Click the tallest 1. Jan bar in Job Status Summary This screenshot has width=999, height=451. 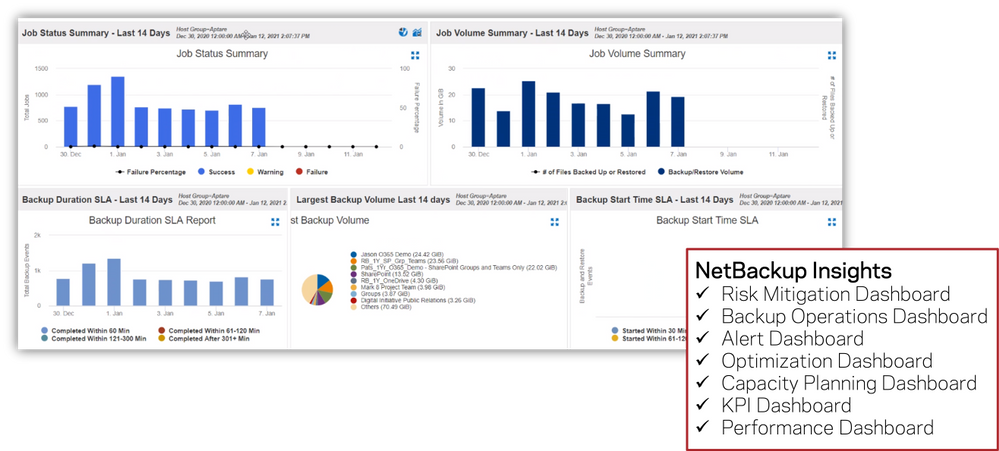118,112
